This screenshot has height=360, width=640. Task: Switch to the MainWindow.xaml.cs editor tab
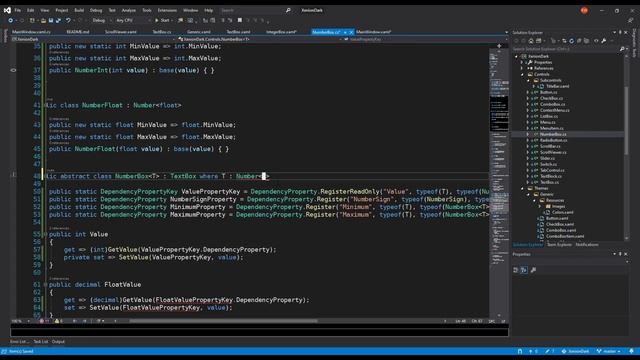coord(31,32)
